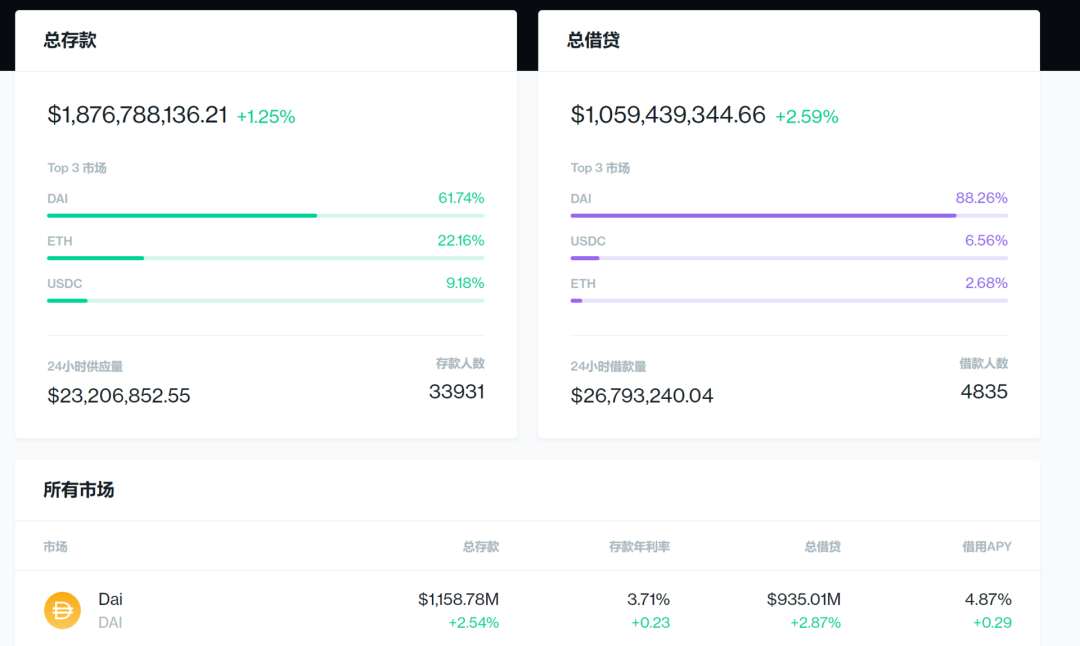
Task: Click the Dai coin icon in the market list
Action: (x=62, y=610)
